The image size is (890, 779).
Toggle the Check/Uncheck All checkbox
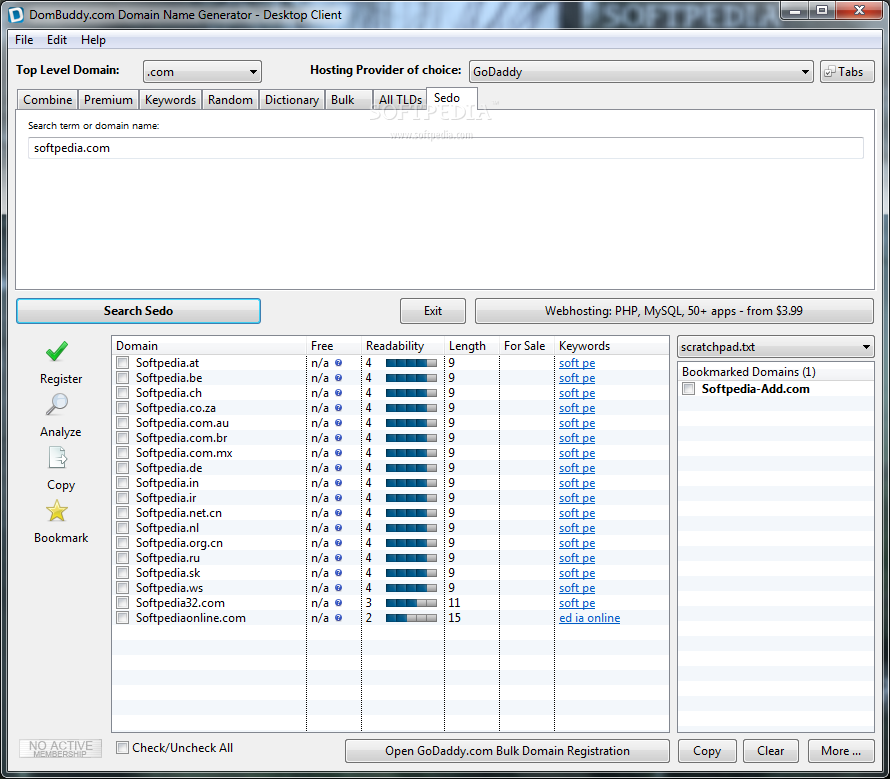coord(122,748)
